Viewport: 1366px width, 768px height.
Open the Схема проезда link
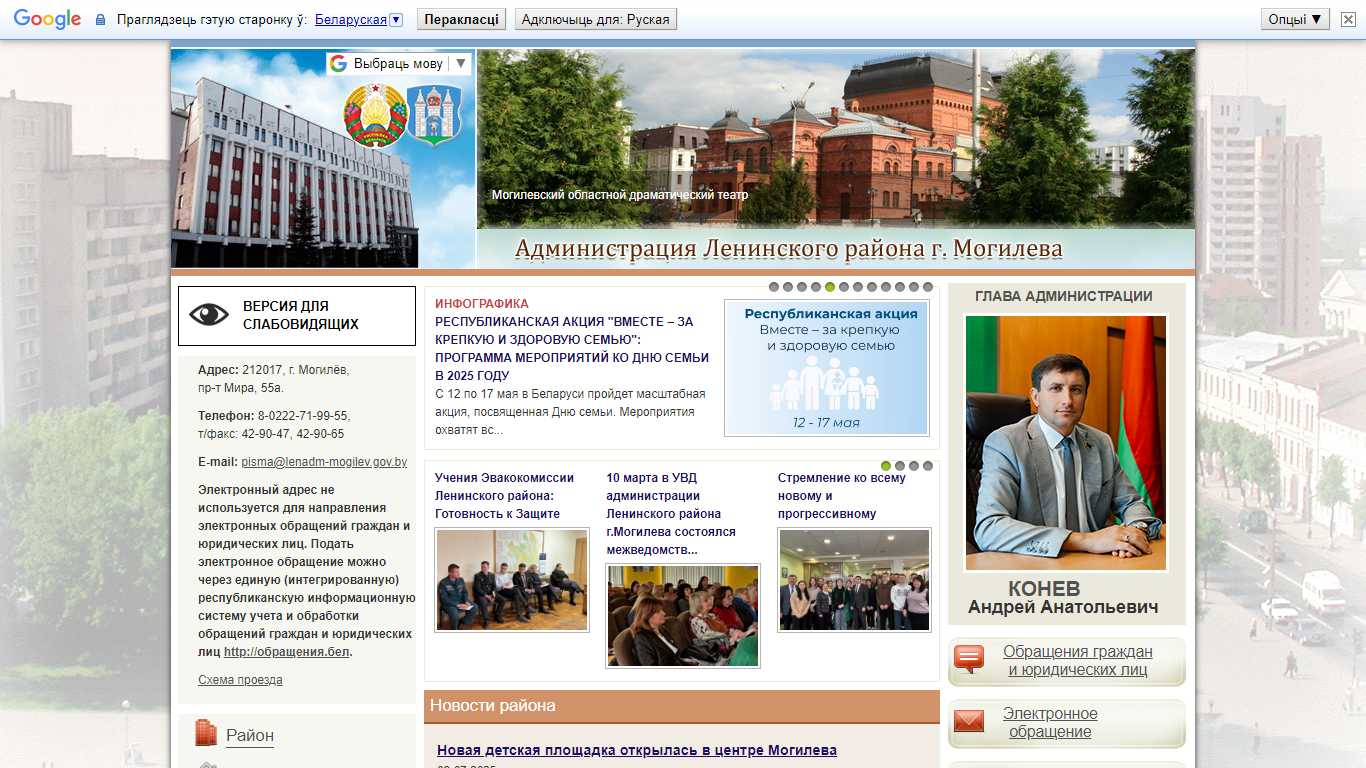click(x=240, y=680)
